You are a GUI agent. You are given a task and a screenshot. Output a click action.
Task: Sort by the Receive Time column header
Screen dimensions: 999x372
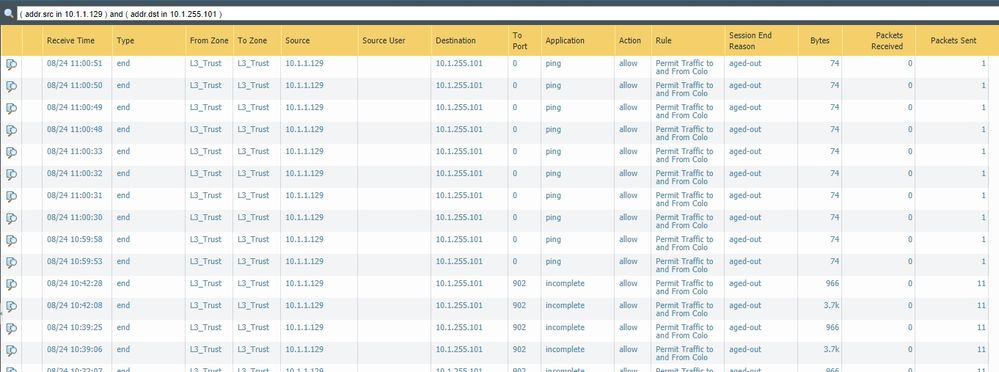click(70, 40)
